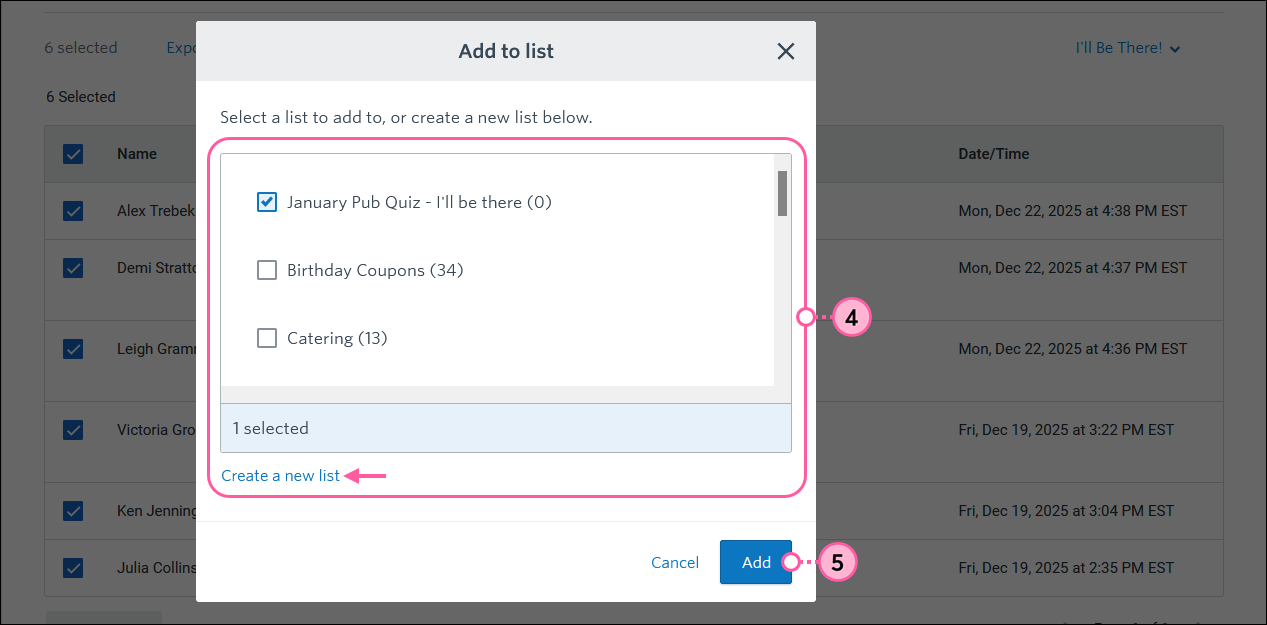Check the Birthday Coupons list
Image resolution: width=1267 pixels, height=625 pixels.
point(267,269)
